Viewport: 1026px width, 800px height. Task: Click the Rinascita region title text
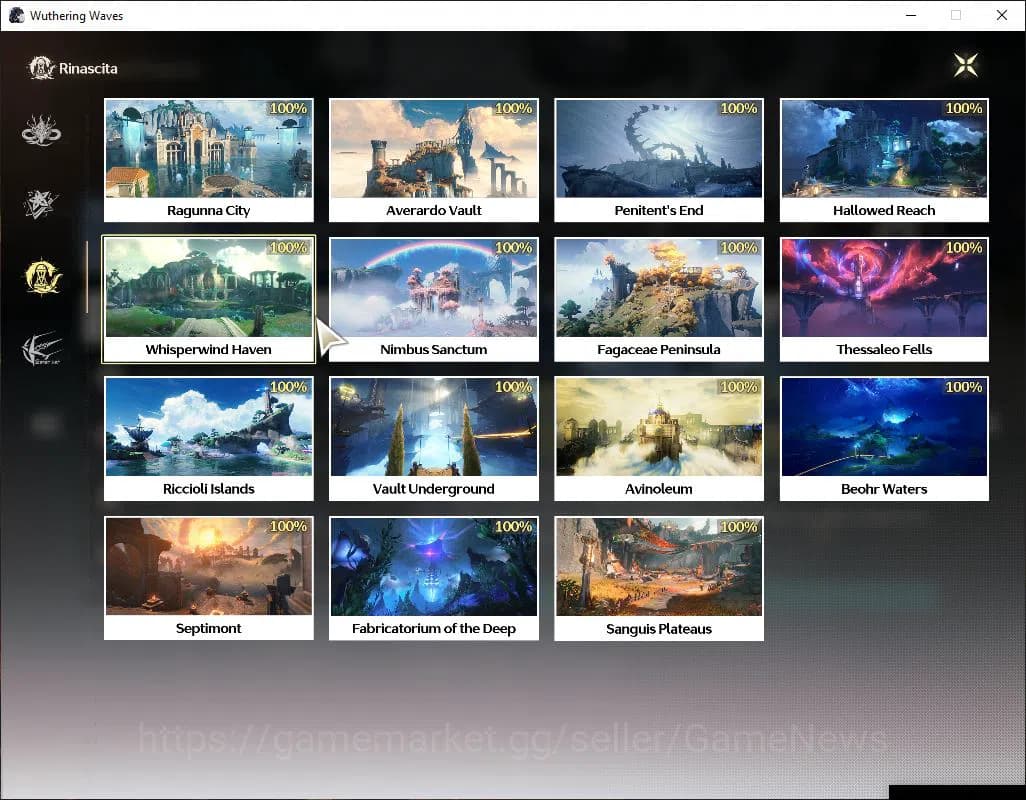click(x=88, y=68)
